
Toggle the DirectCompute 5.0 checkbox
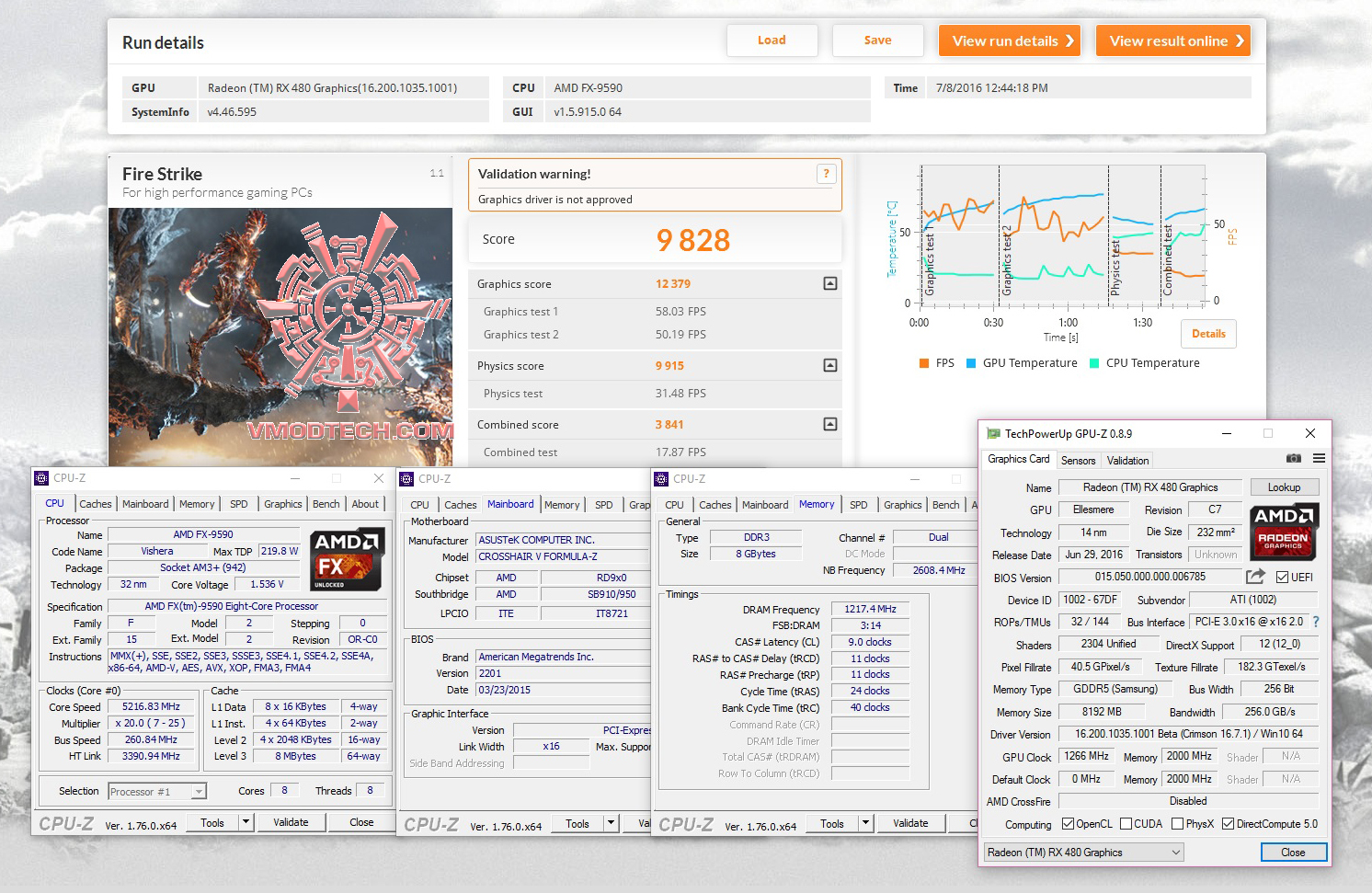point(1228,824)
